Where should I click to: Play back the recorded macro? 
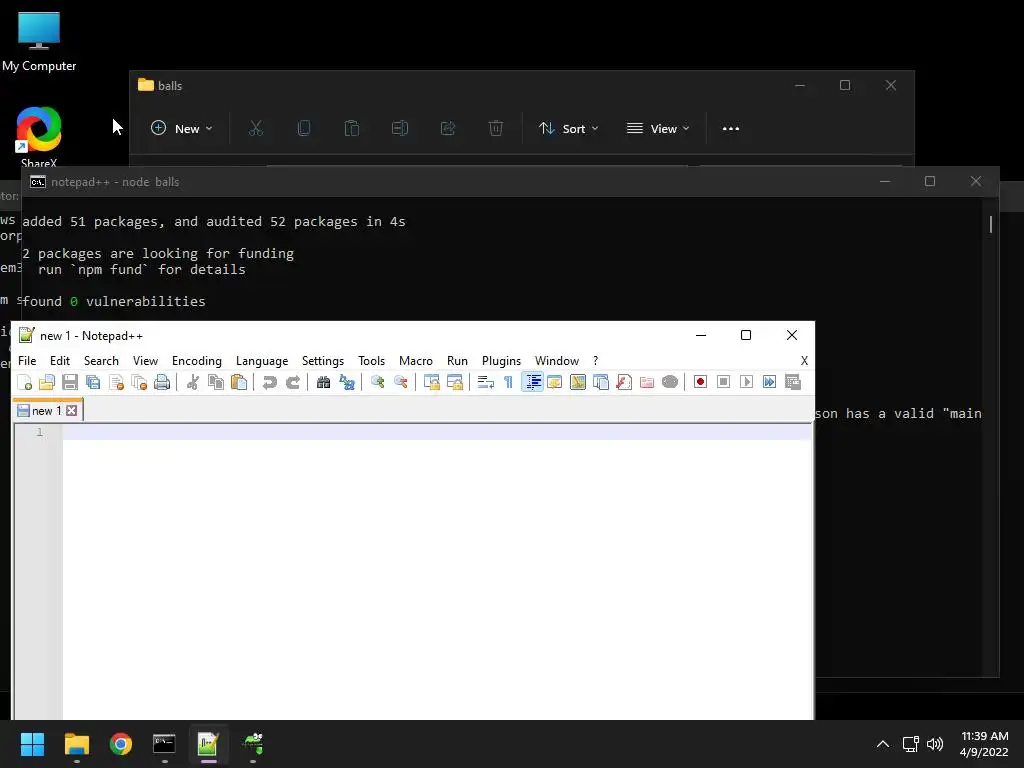click(x=746, y=383)
